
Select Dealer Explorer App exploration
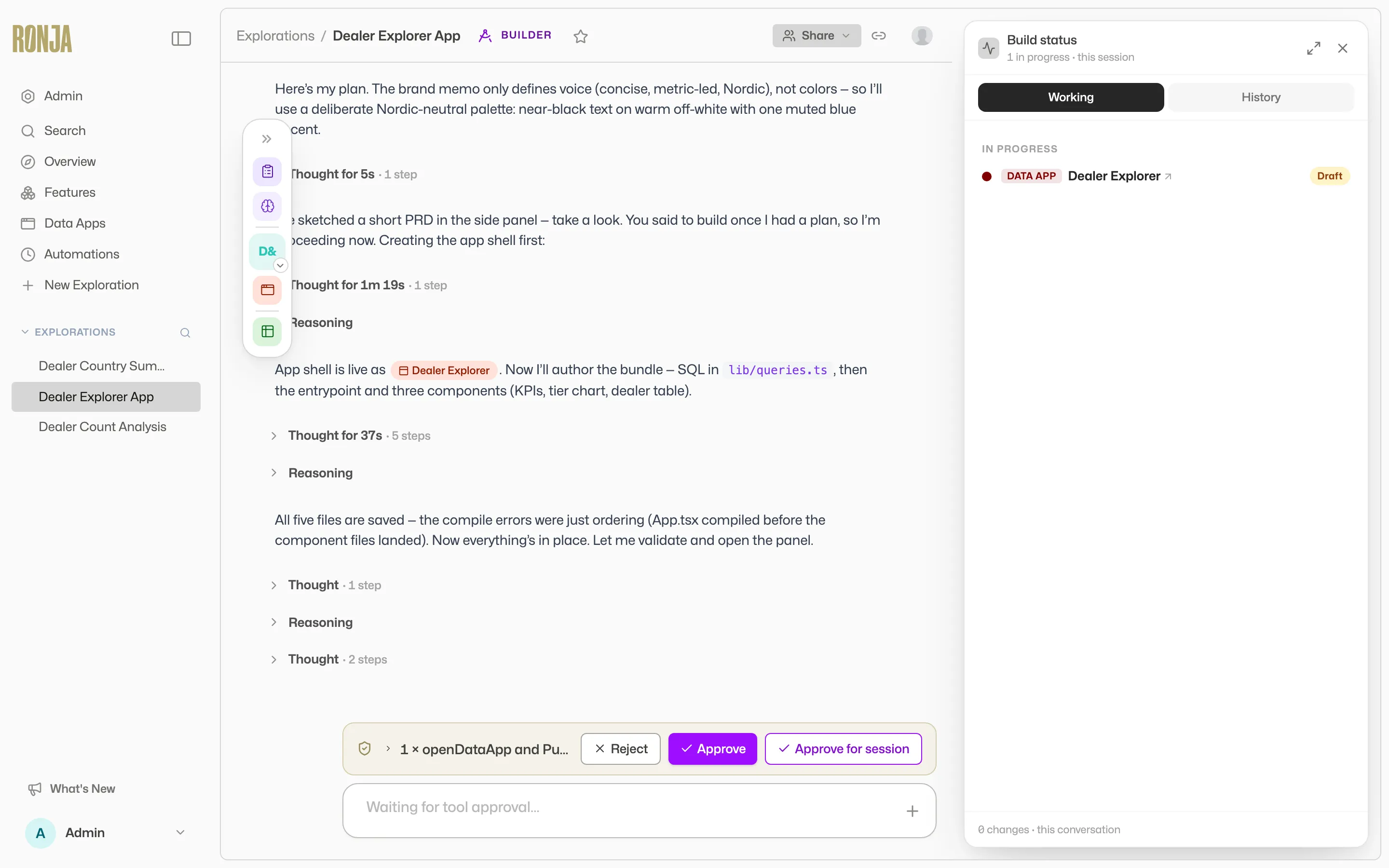click(106, 397)
